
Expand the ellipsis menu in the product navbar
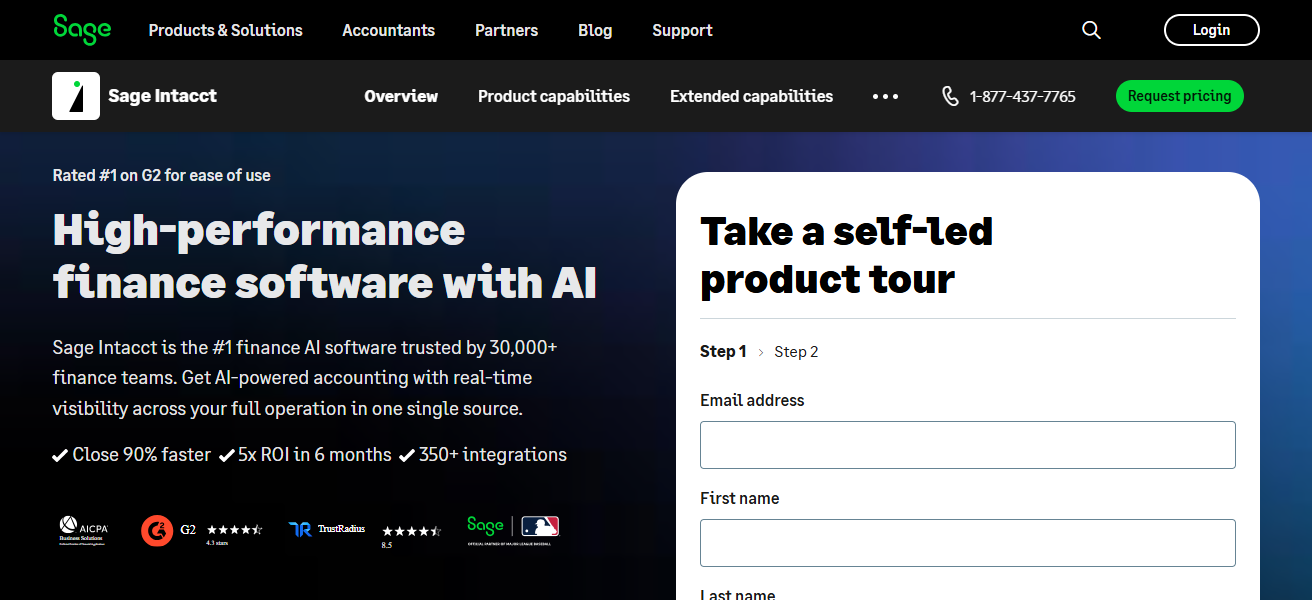point(885,96)
